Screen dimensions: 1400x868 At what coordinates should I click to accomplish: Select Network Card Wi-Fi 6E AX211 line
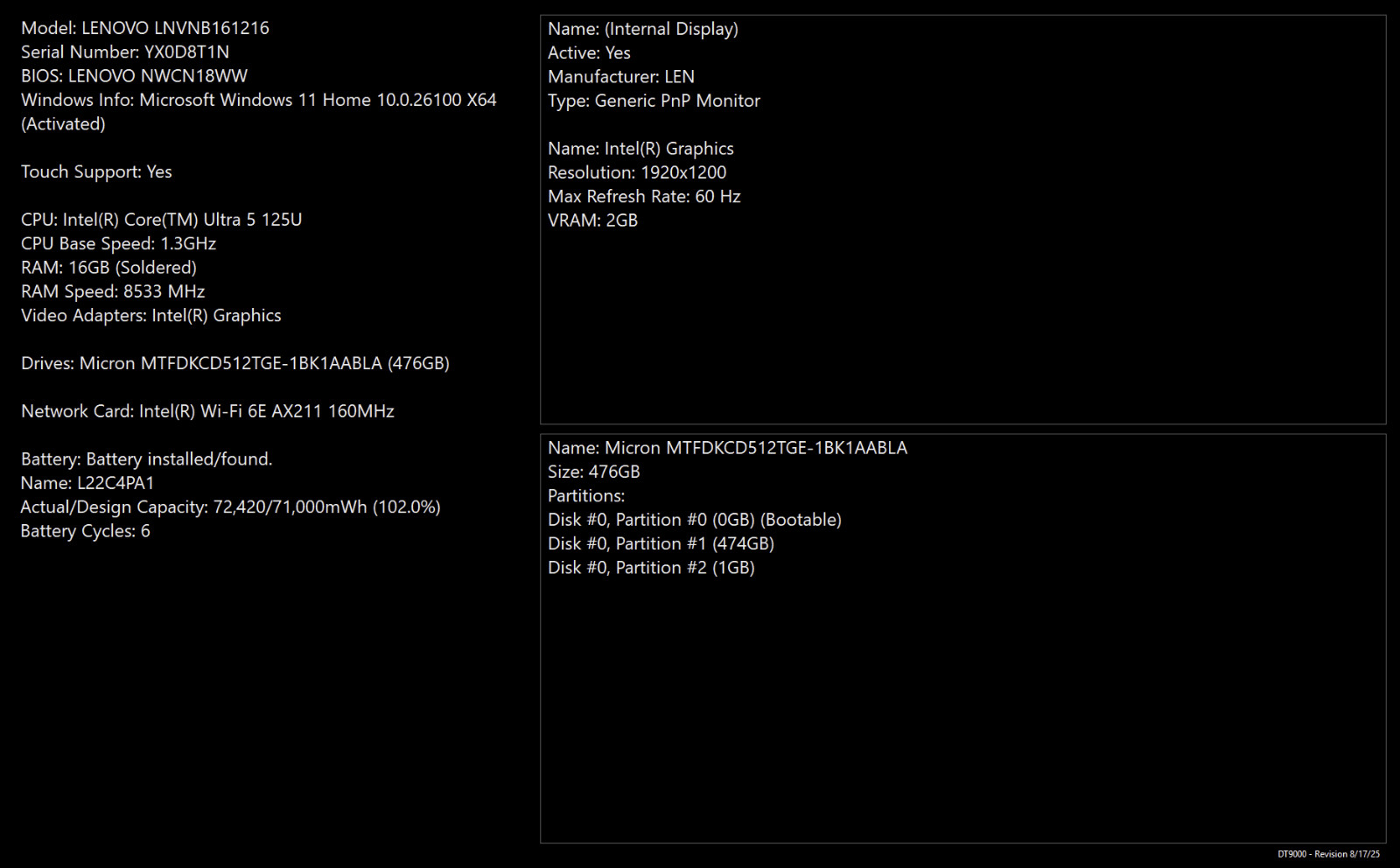207,411
